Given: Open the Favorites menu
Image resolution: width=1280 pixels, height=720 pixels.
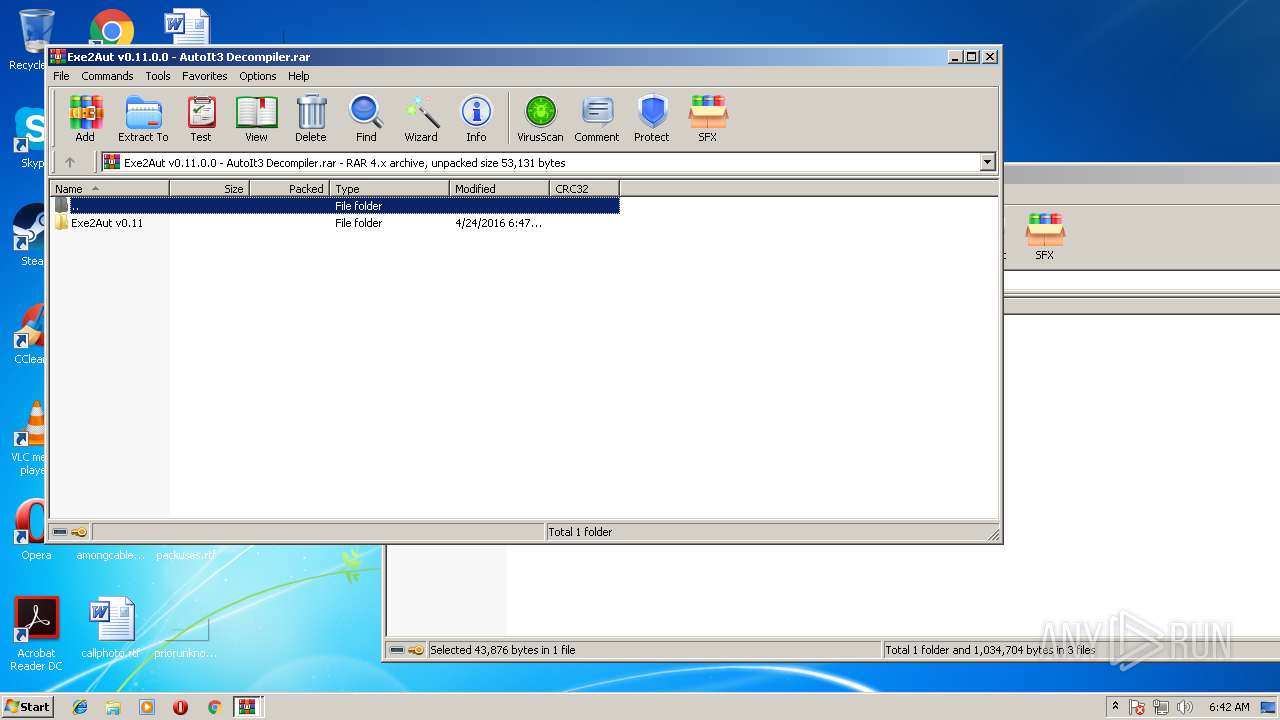Looking at the screenshot, I should 204,76.
